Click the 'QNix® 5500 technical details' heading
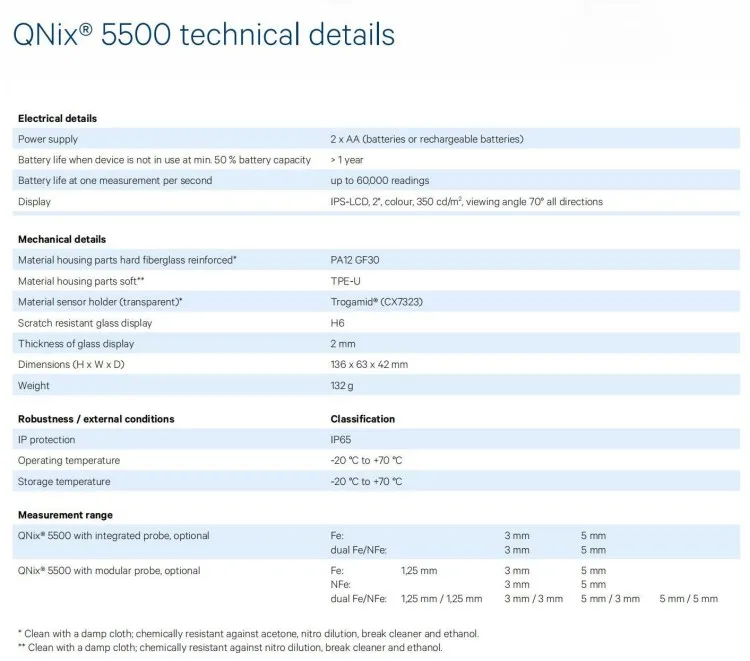This screenshot has height=661, width=750. pos(204,35)
